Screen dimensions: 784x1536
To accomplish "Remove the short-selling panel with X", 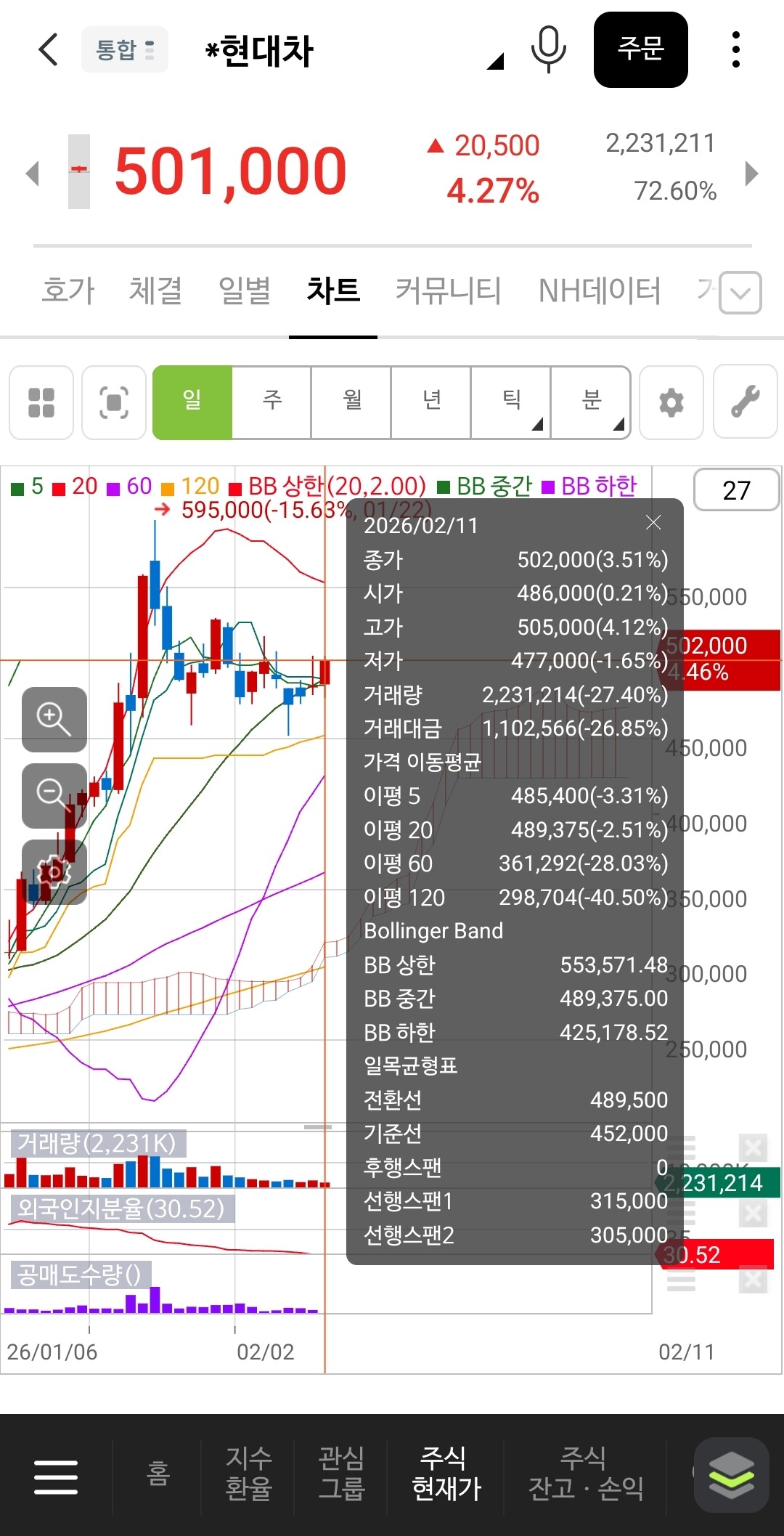I will click(x=754, y=1279).
